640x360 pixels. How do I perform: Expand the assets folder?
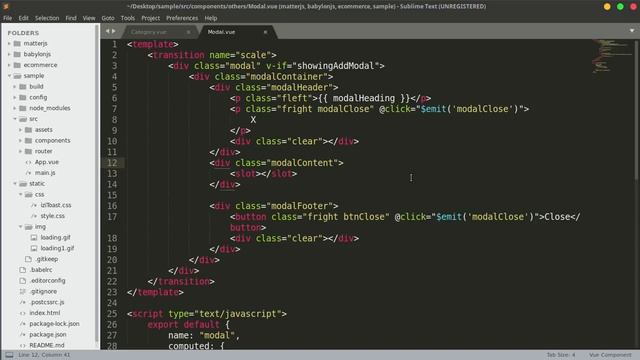pos(20,129)
